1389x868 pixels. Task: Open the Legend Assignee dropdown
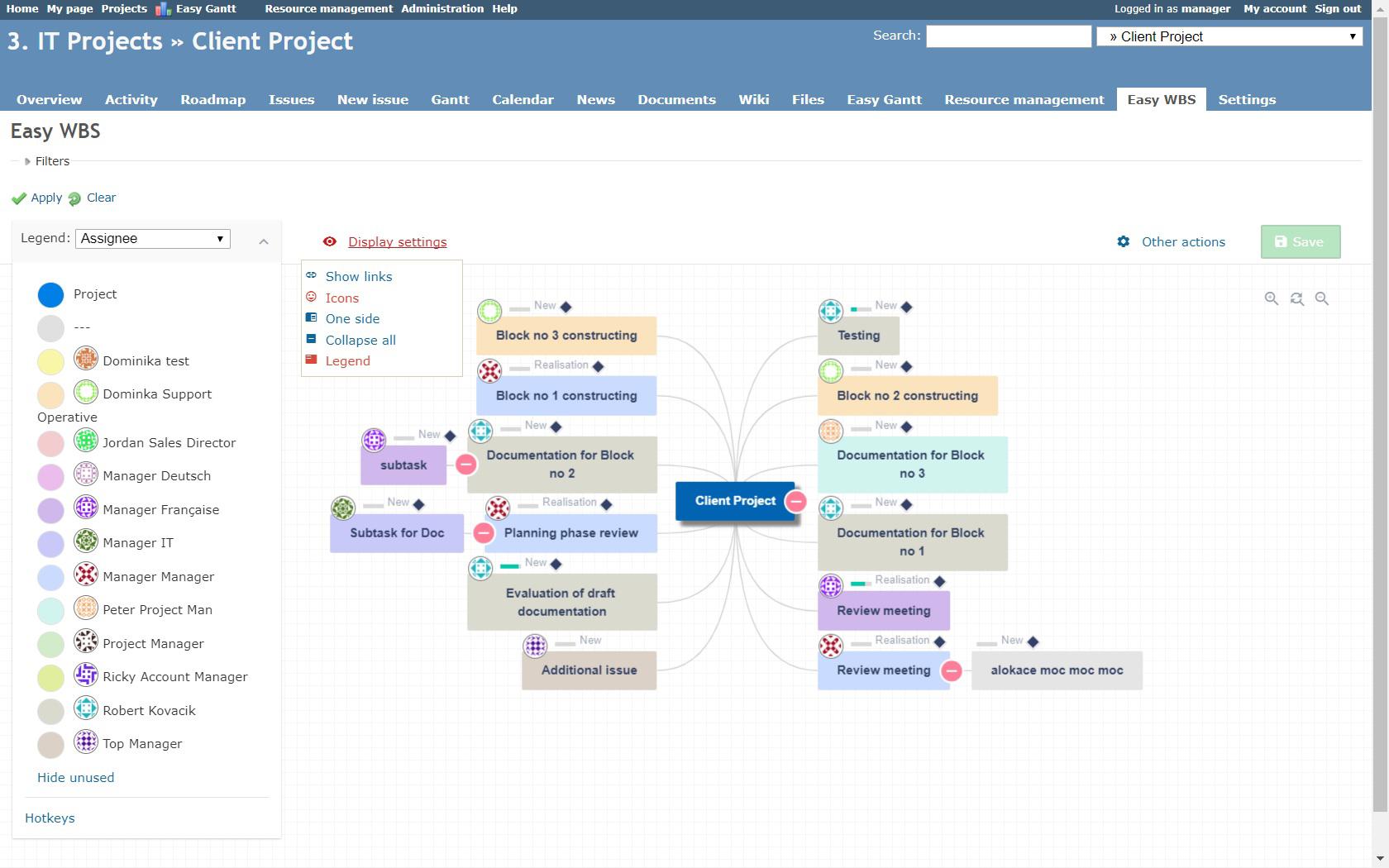pyautogui.click(x=153, y=239)
